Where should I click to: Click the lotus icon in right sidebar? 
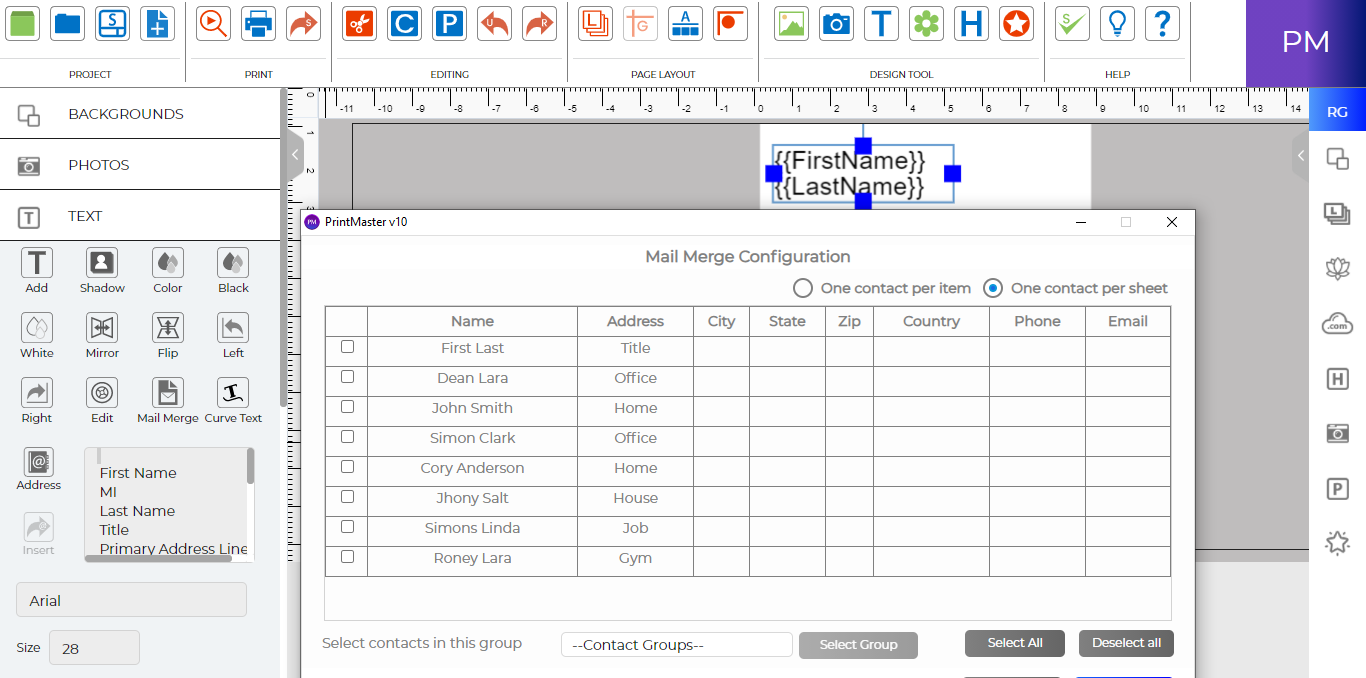tap(1337, 267)
